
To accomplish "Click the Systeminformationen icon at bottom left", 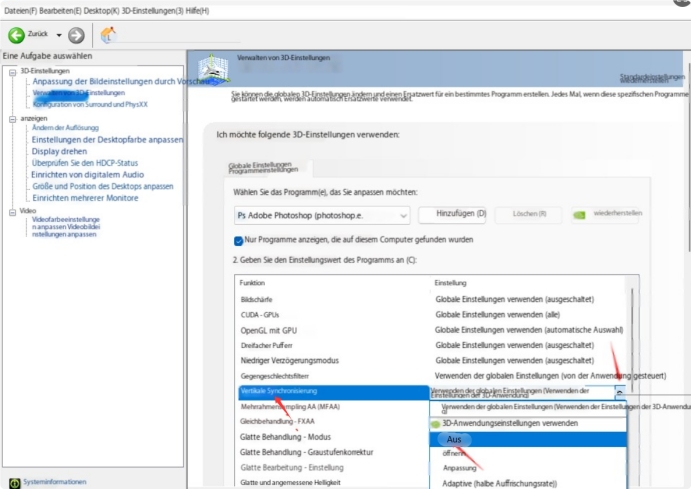I will click(x=12, y=481).
